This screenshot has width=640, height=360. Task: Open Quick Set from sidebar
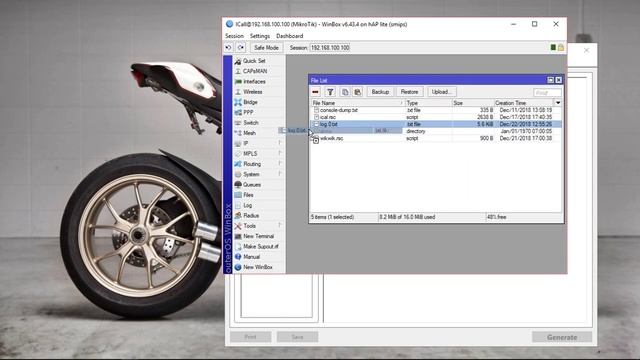(x=254, y=61)
